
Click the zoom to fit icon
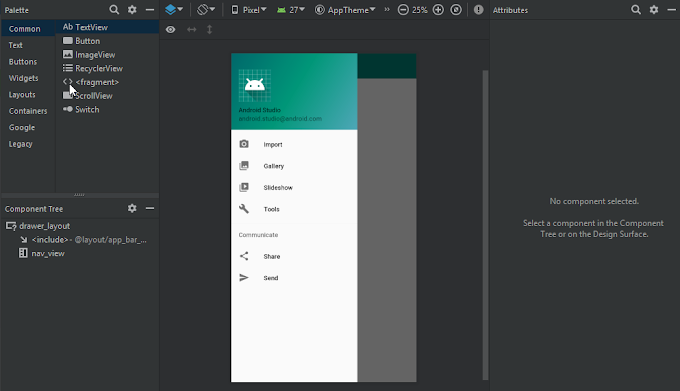[456, 10]
